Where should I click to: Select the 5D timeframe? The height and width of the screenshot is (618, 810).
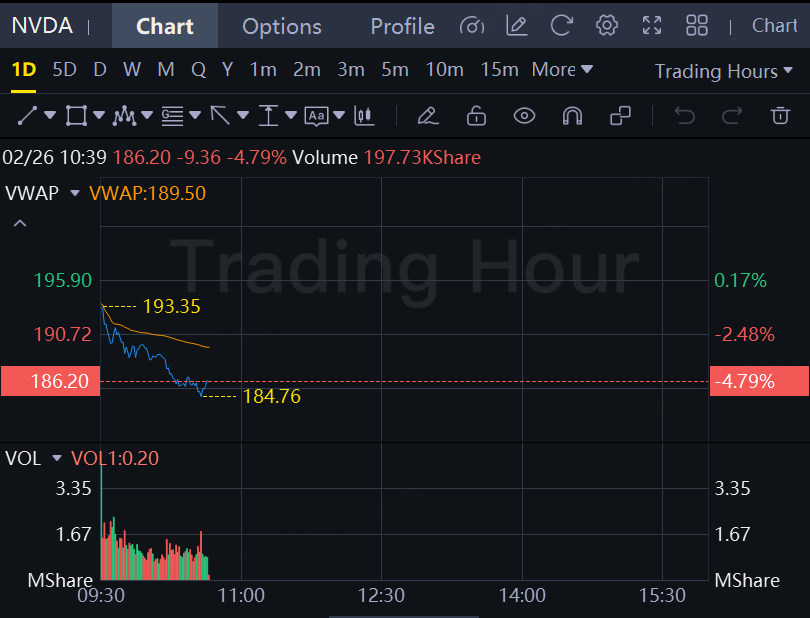[x=64, y=69]
